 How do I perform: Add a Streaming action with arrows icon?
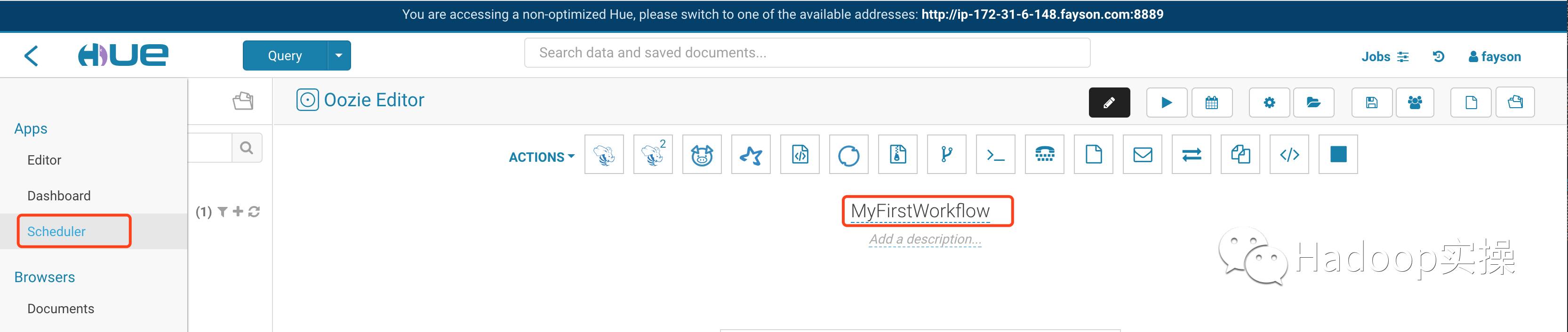(x=1192, y=154)
